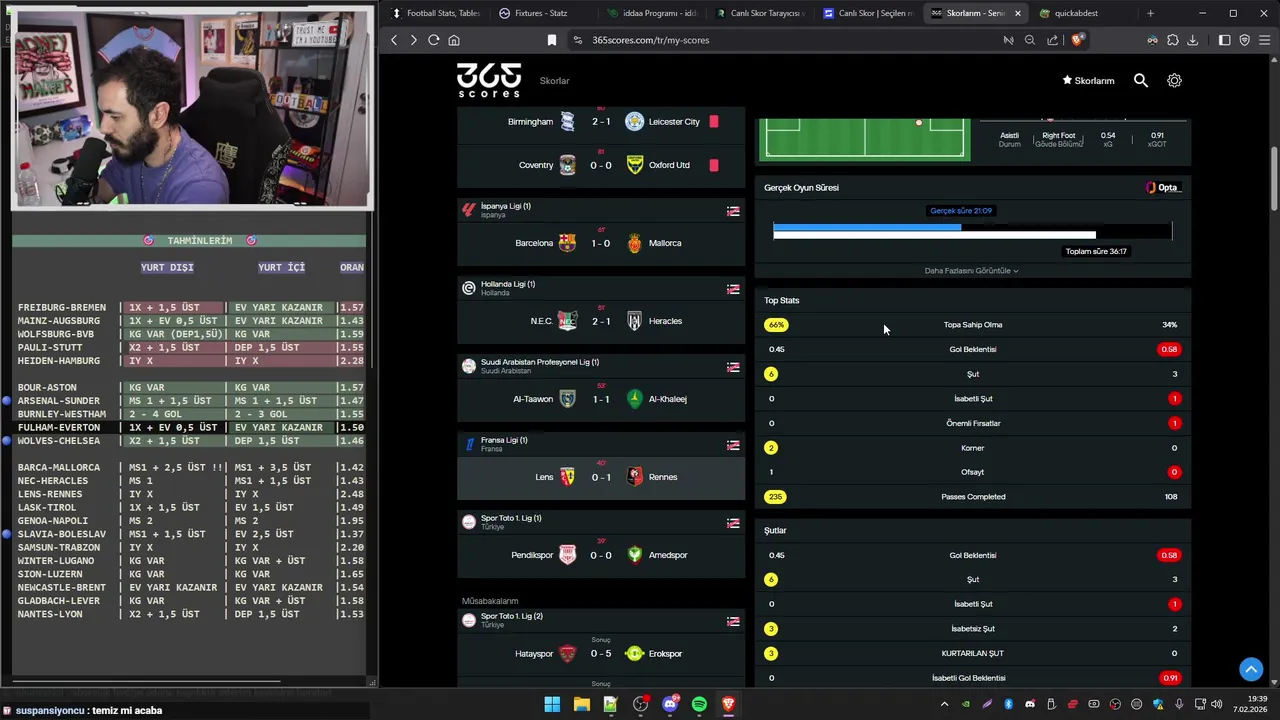
Task: Switch to the Canlı Skor Tarayıcısı tab
Action: (x=759, y=13)
